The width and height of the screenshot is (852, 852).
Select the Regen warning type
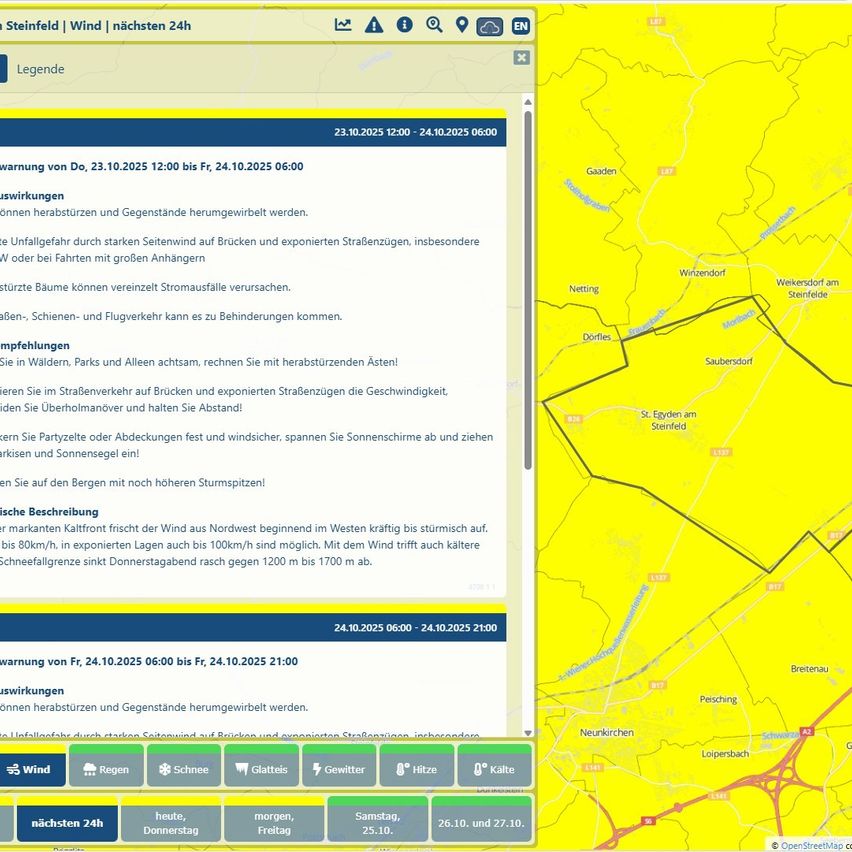(x=106, y=769)
